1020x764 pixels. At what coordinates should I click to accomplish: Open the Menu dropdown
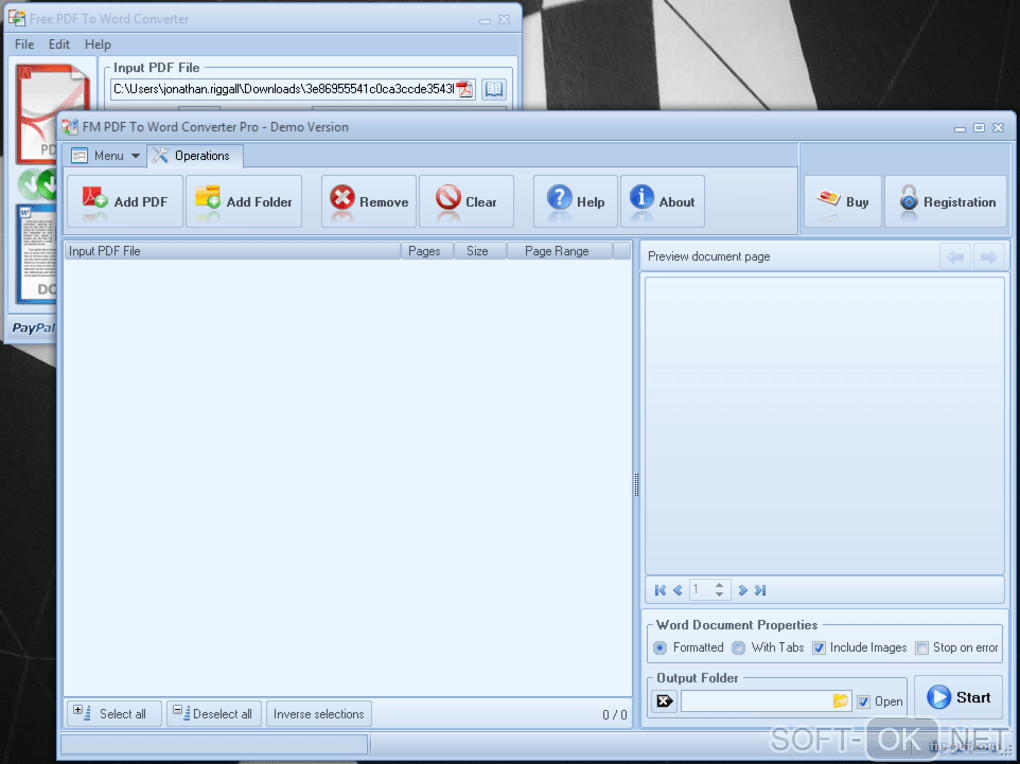(105, 156)
